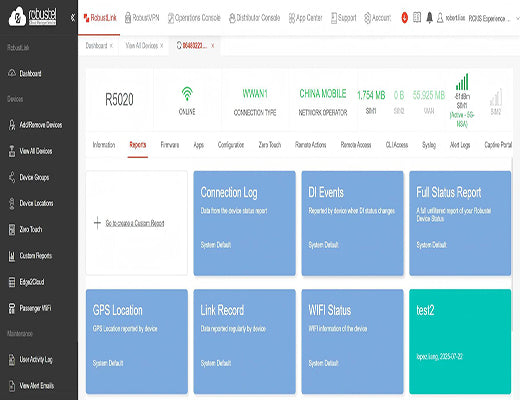The image size is (520, 400).
Task: Click the View All Devices sidebar icon
Action: [12, 151]
